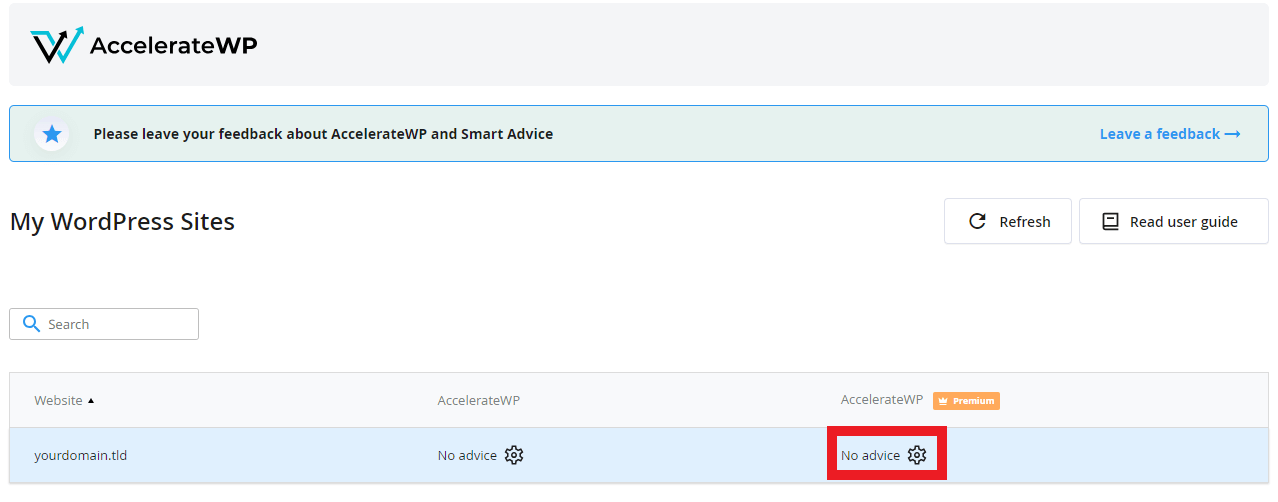Sort the table by Website column

pyautogui.click(x=64, y=400)
